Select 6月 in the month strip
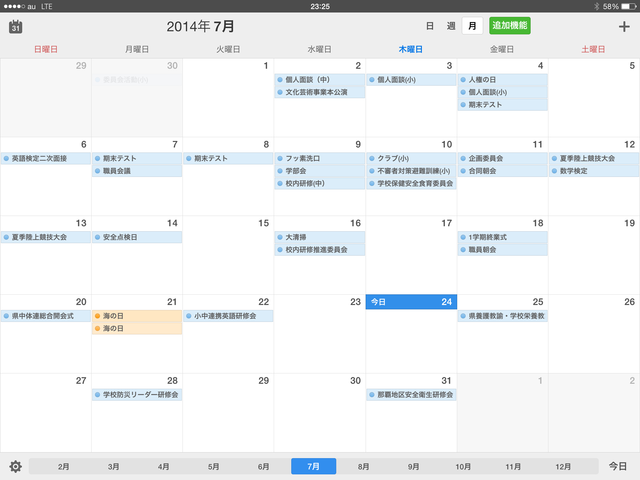Image resolution: width=640 pixels, height=480 pixels. pyautogui.click(x=263, y=466)
